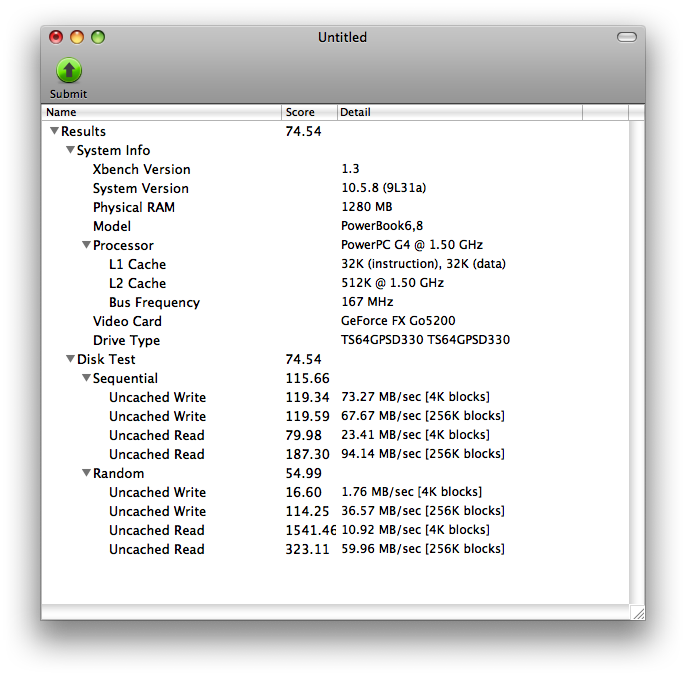Click the Name column header
Image resolution: width=686 pixels, height=676 pixels.
coord(161,112)
